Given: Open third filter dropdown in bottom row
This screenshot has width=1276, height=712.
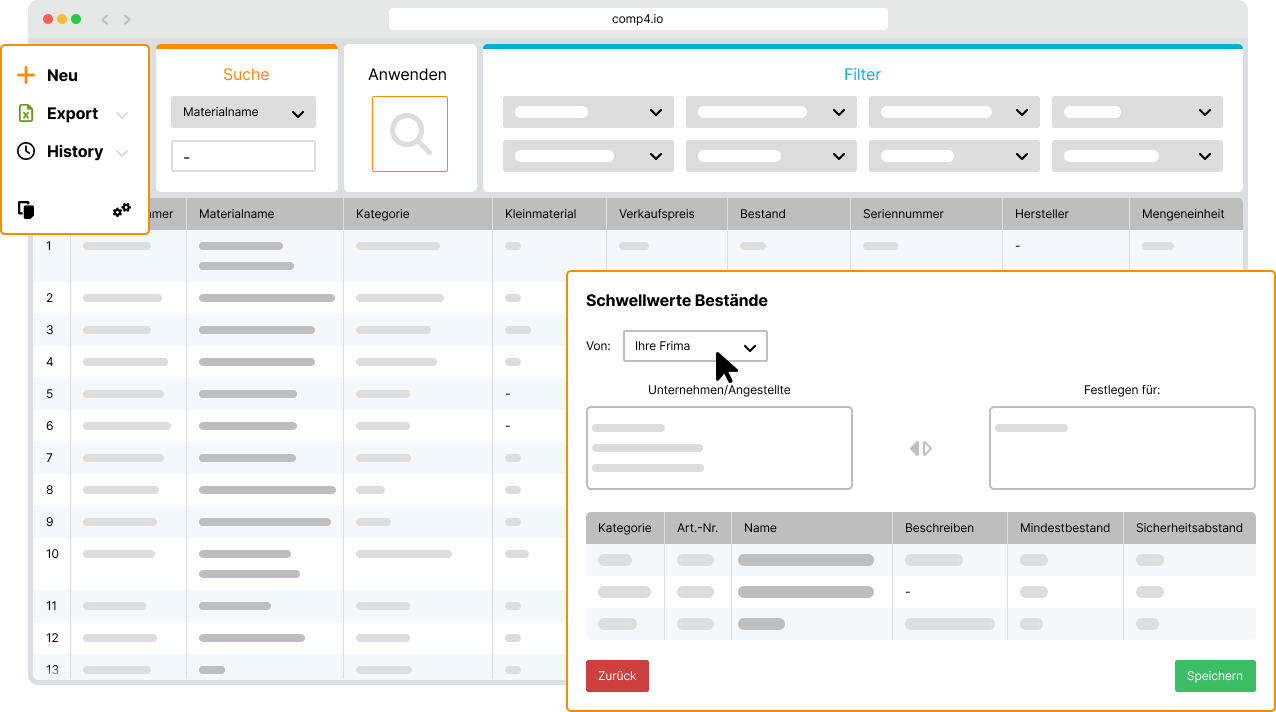Looking at the screenshot, I should [954, 156].
